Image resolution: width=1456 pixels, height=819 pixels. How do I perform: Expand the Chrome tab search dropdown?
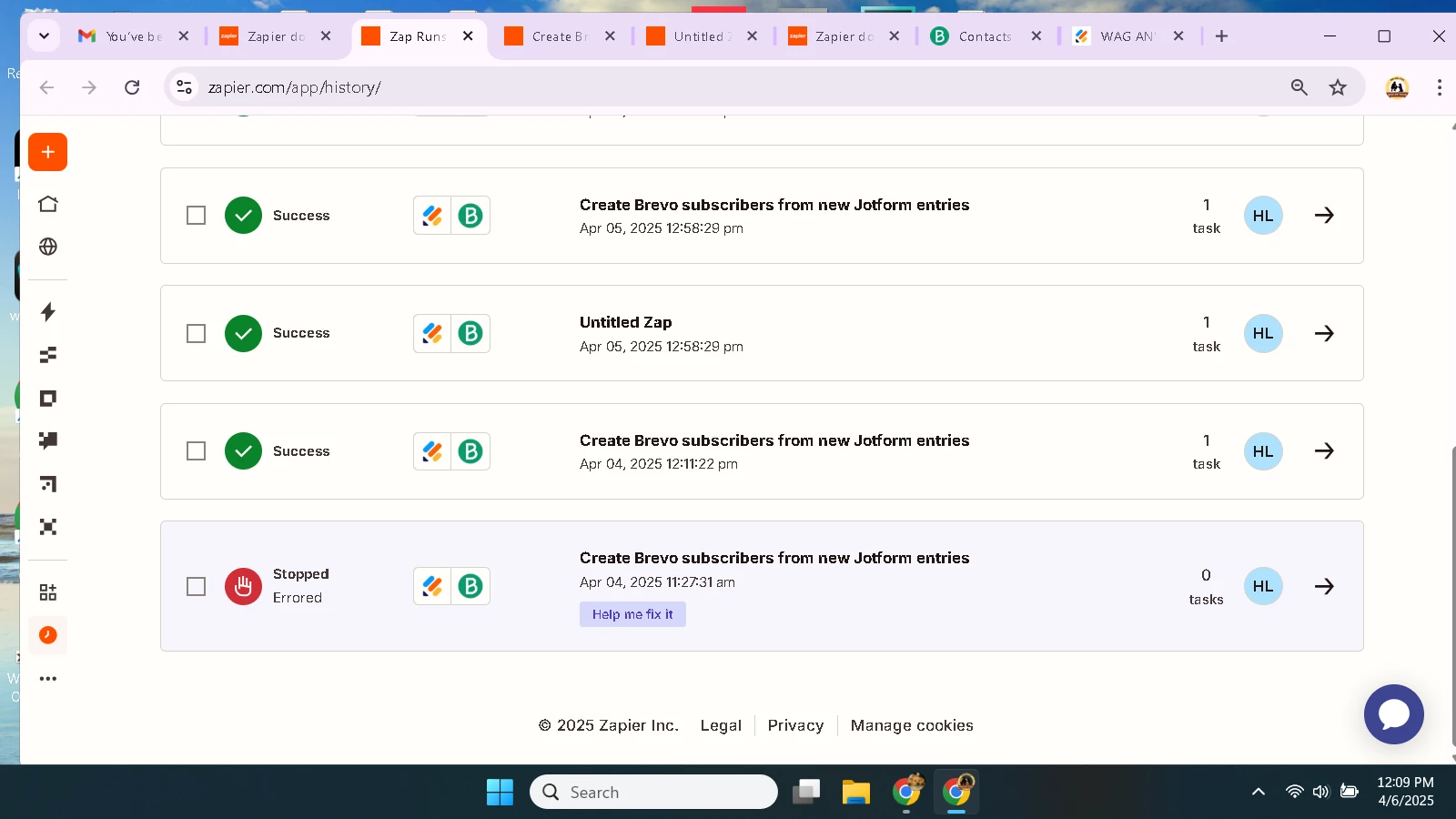click(x=44, y=36)
